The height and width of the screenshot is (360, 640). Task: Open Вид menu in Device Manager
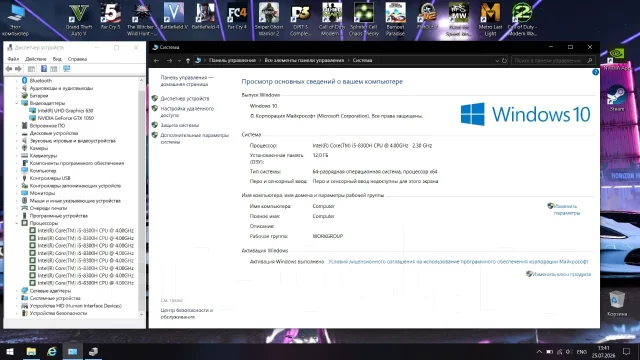(x=57, y=59)
